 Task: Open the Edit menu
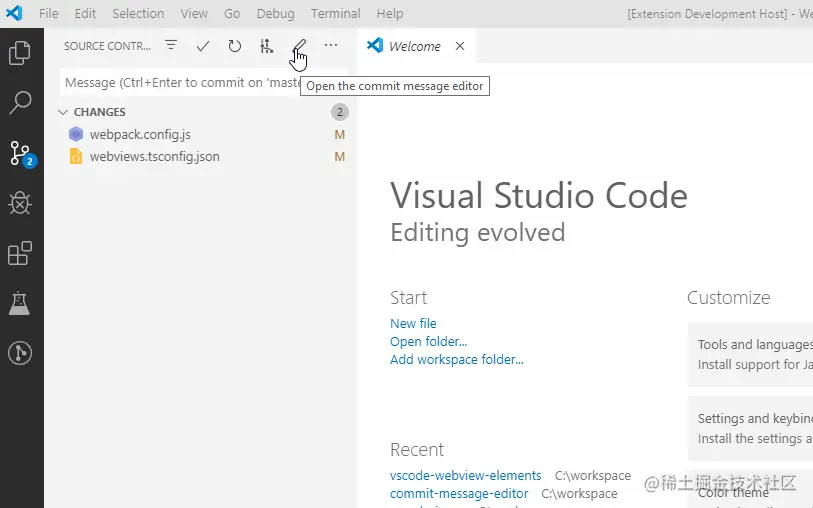point(85,13)
